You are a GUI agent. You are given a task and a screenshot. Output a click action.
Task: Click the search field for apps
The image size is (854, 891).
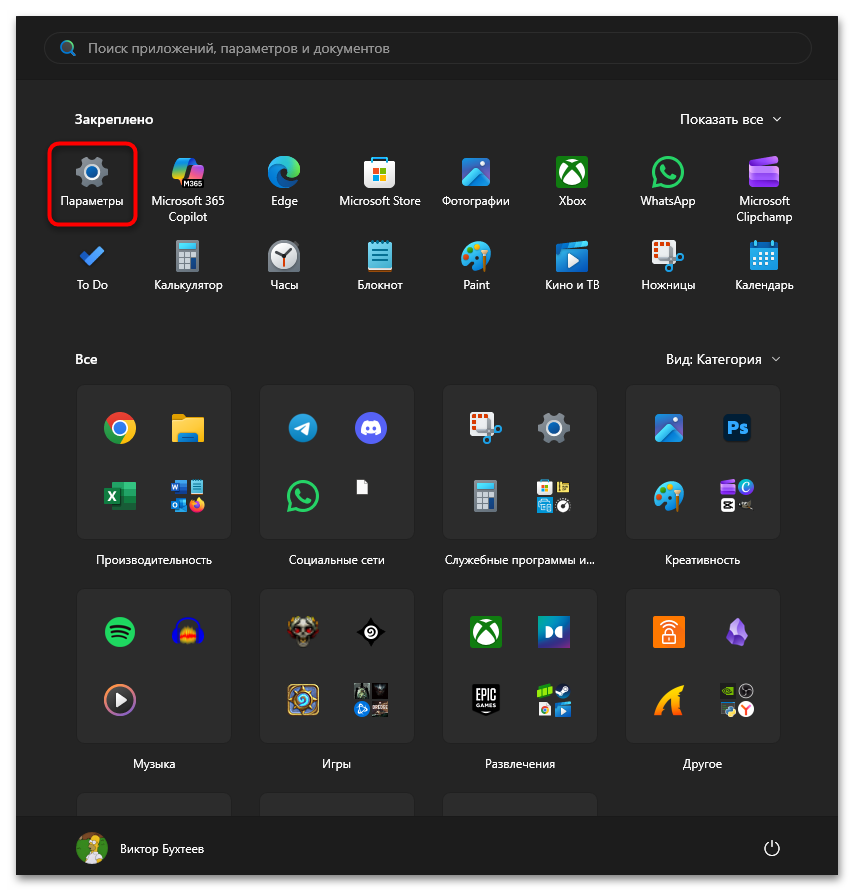tap(428, 48)
